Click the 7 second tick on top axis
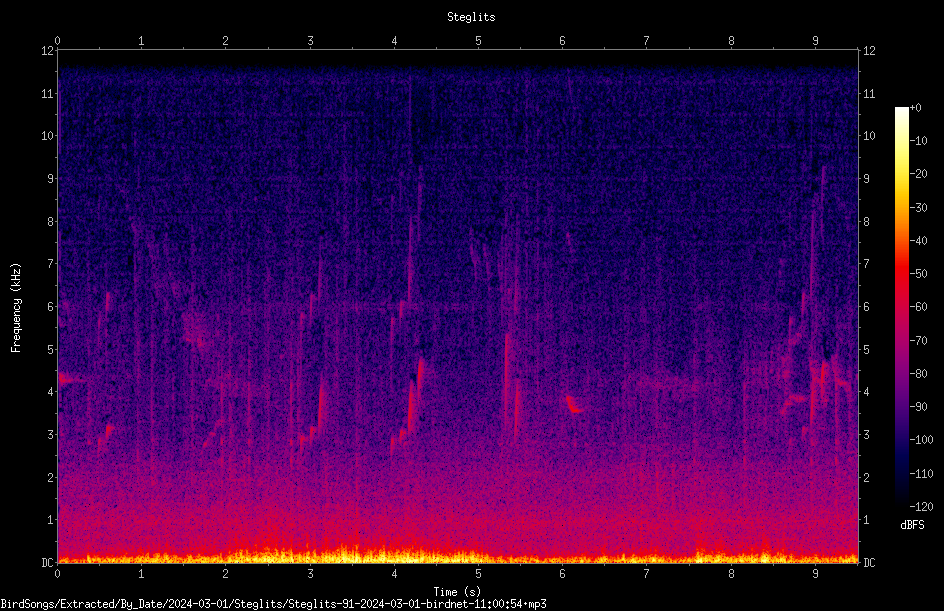The image size is (944, 611). coord(647,40)
